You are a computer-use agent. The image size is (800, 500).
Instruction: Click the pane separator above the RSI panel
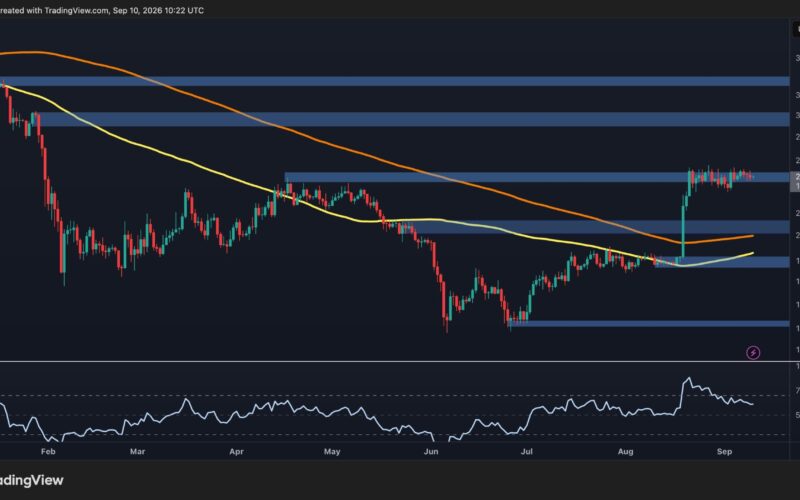[400, 362]
